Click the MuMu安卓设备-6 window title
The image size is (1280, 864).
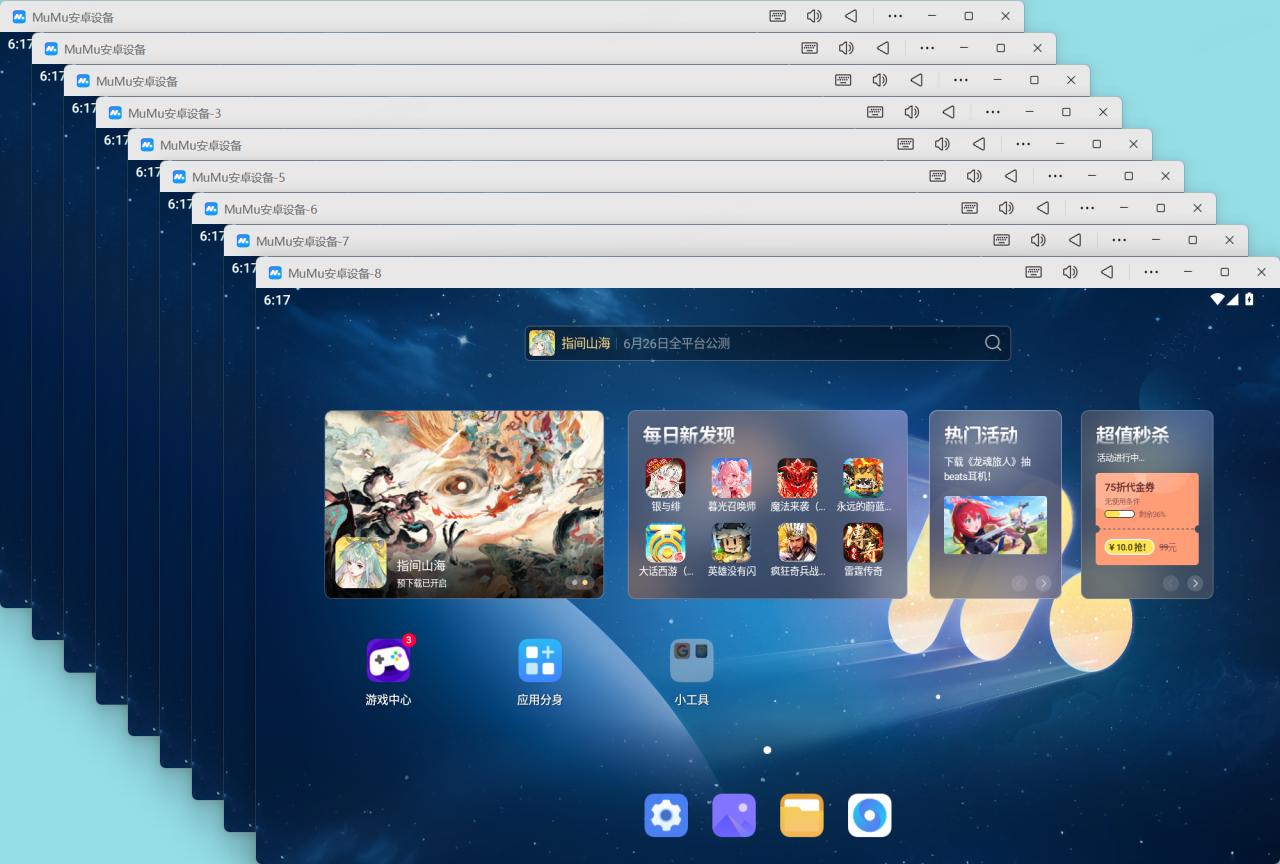[271, 209]
